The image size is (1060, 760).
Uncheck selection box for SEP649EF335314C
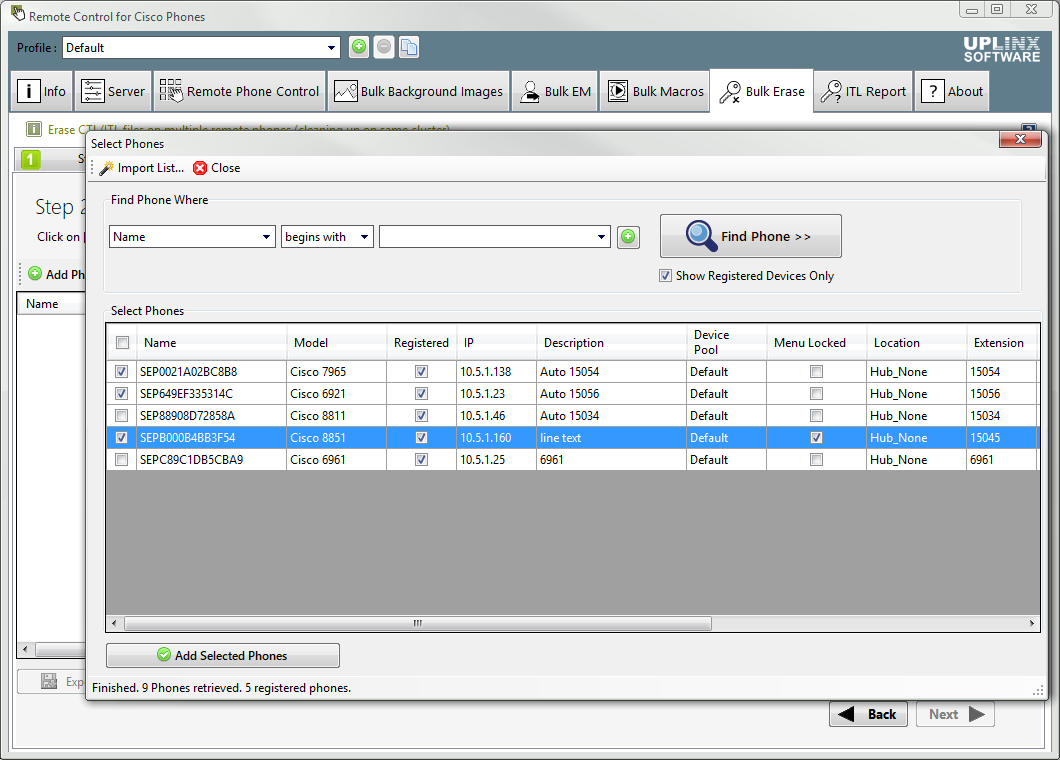pyautogui.click(x=122, y=394)
